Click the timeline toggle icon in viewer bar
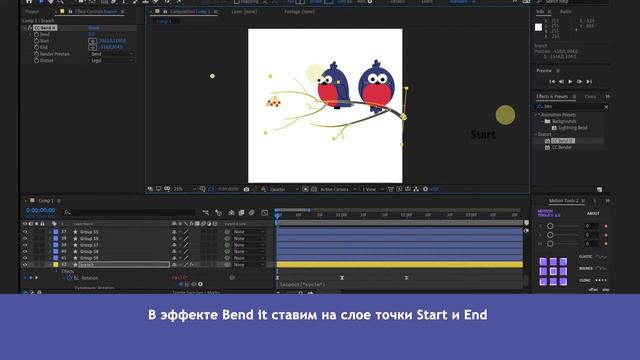This screenshot has width=640, height=360. pyautogui.click(x=407, y=189)
